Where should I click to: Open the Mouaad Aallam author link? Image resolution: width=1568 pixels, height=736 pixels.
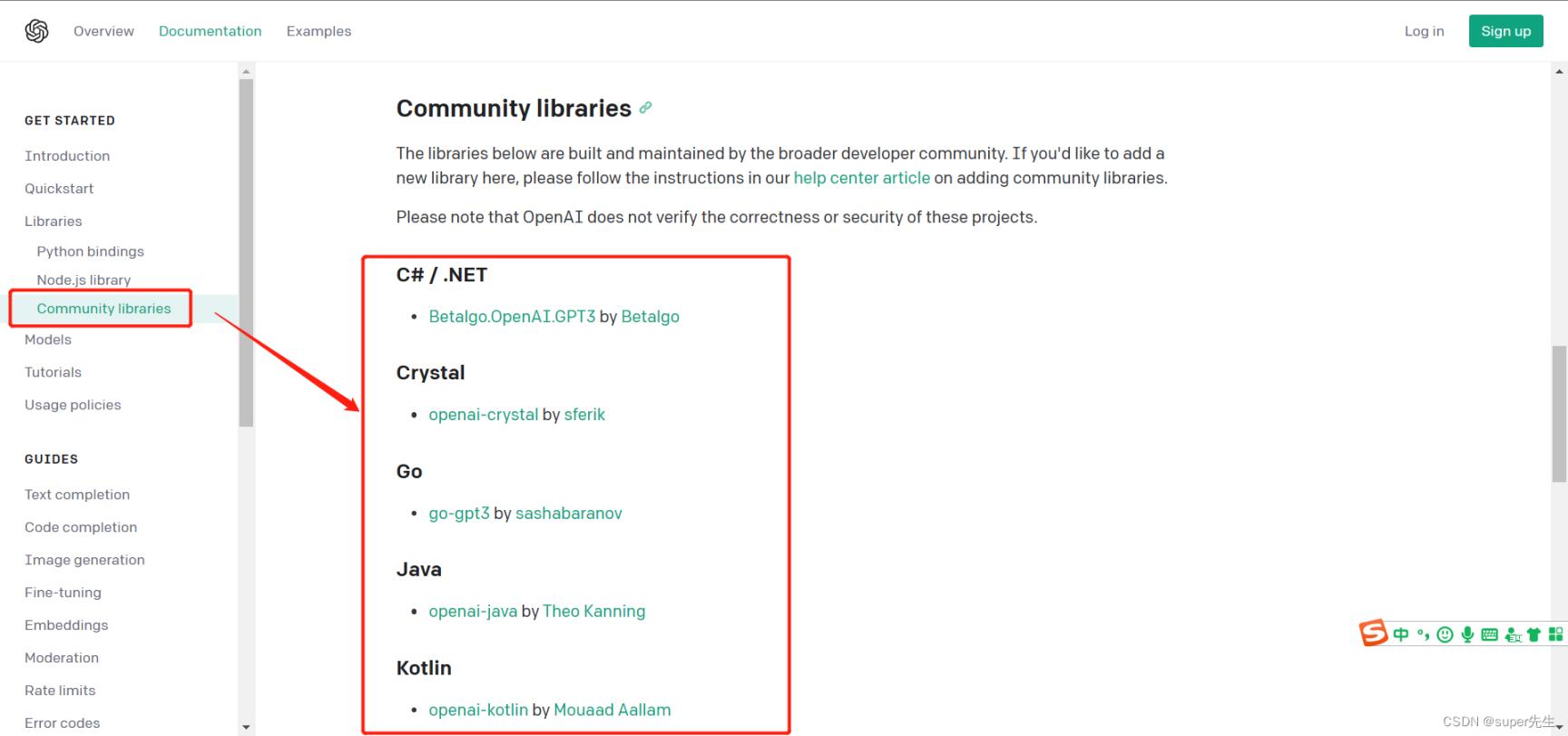coord(612,710)
